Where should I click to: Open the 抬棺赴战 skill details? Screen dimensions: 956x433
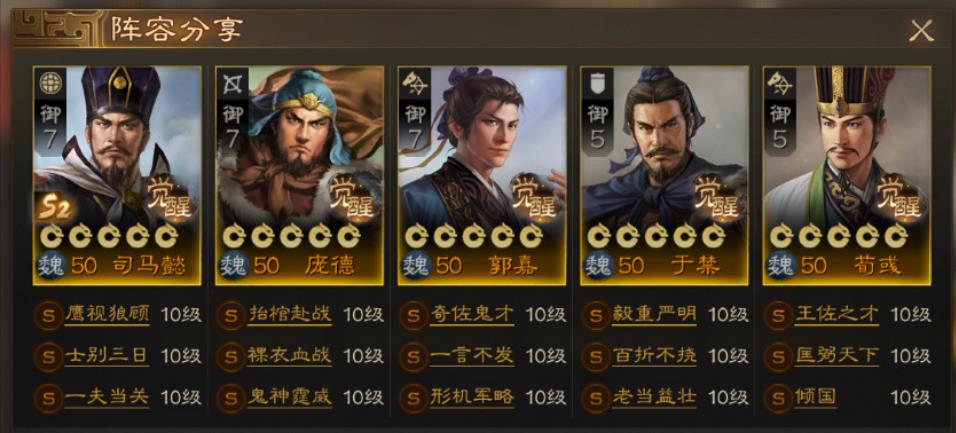tap(290, 315)
